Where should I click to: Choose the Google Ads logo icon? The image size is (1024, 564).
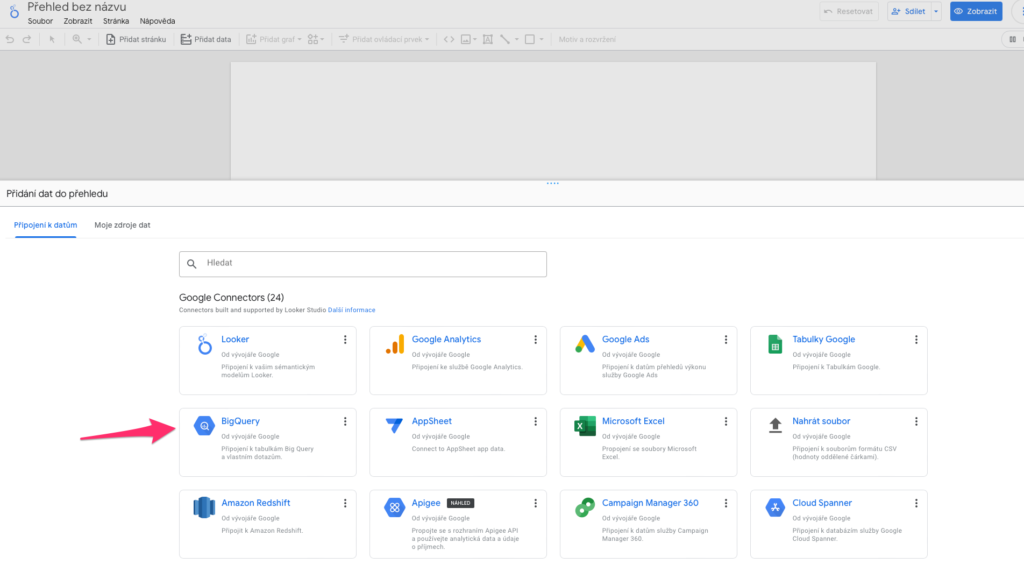(585, 344)
